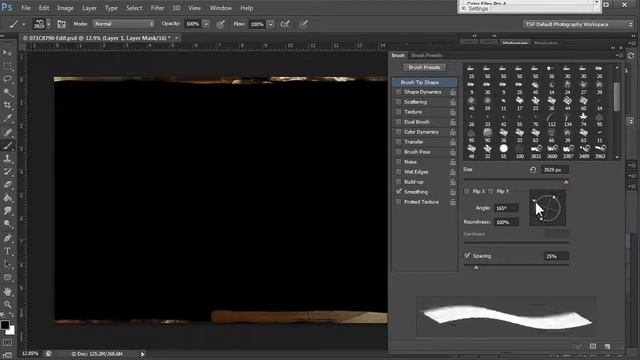640x360 pixels.
Task: Toggle the Brush panel from options bar
Action: (x=61, y=24)
